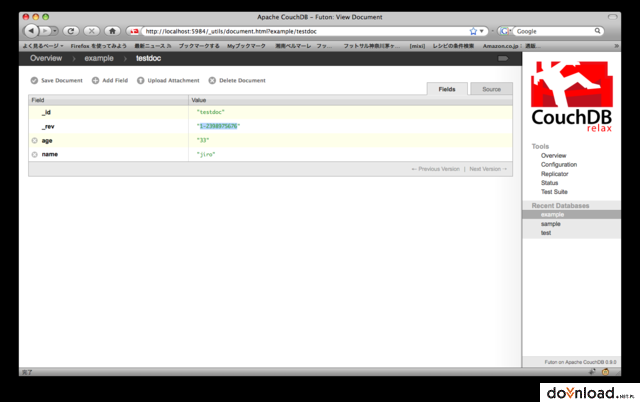Open the Myブックマーク bookmark
The image size is (640, 402).
pyautogui.click(x=246, y=46)
